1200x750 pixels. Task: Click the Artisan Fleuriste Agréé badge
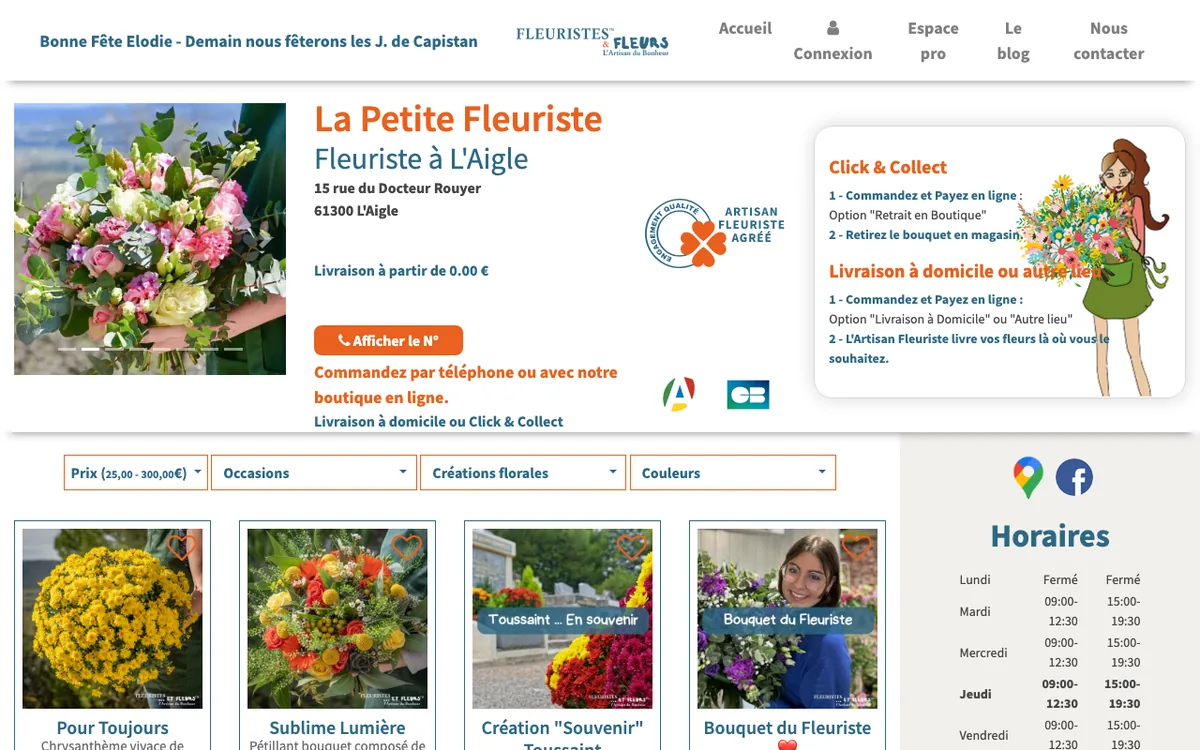point(714,234)
